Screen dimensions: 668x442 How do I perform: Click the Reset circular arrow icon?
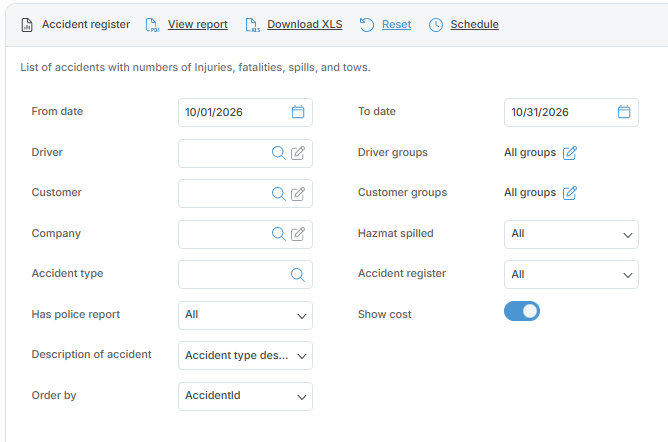[x=366, y=25]
